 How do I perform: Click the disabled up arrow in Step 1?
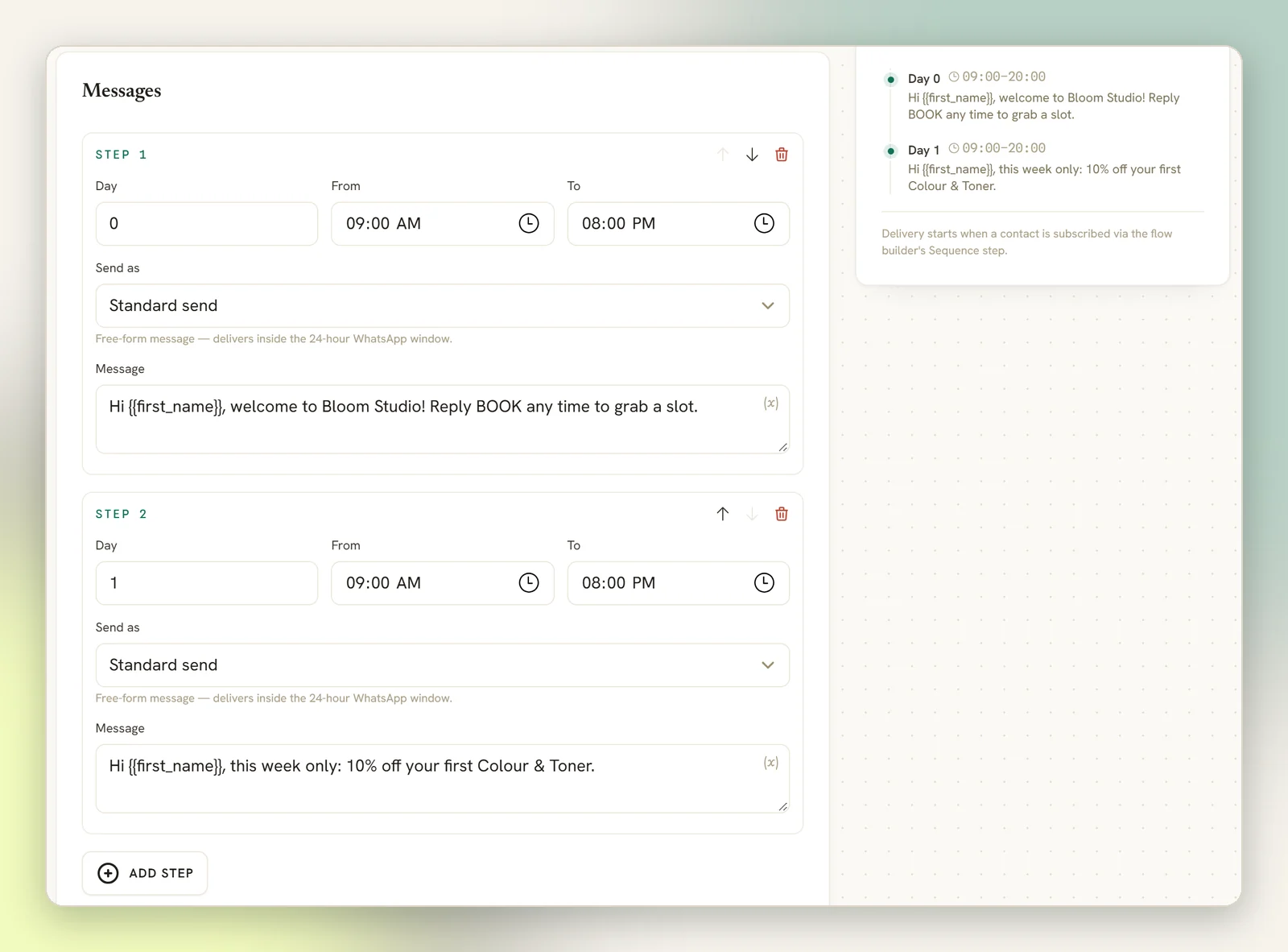coord(723,155)
